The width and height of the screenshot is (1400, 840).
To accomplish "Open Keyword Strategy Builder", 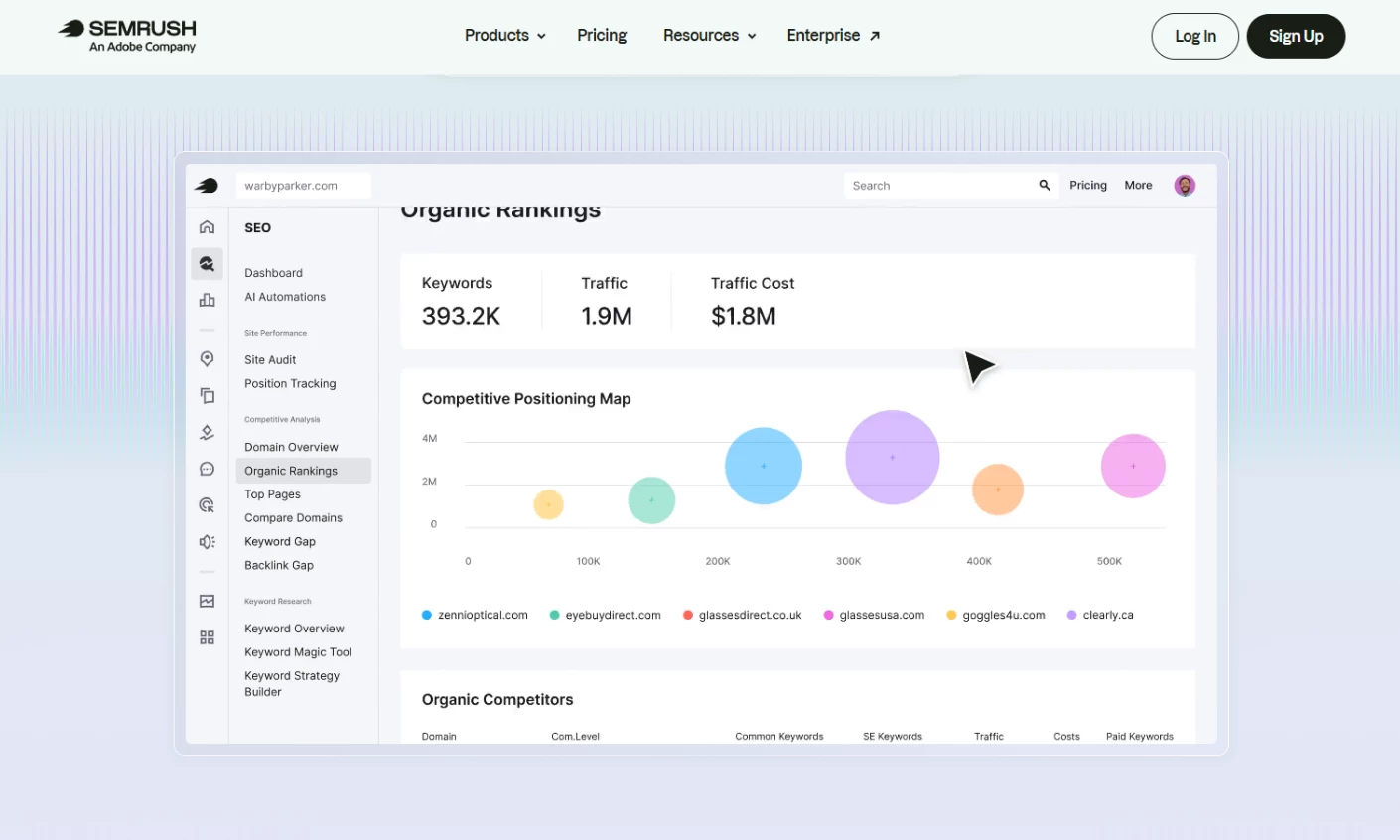I will click(292, 684).
